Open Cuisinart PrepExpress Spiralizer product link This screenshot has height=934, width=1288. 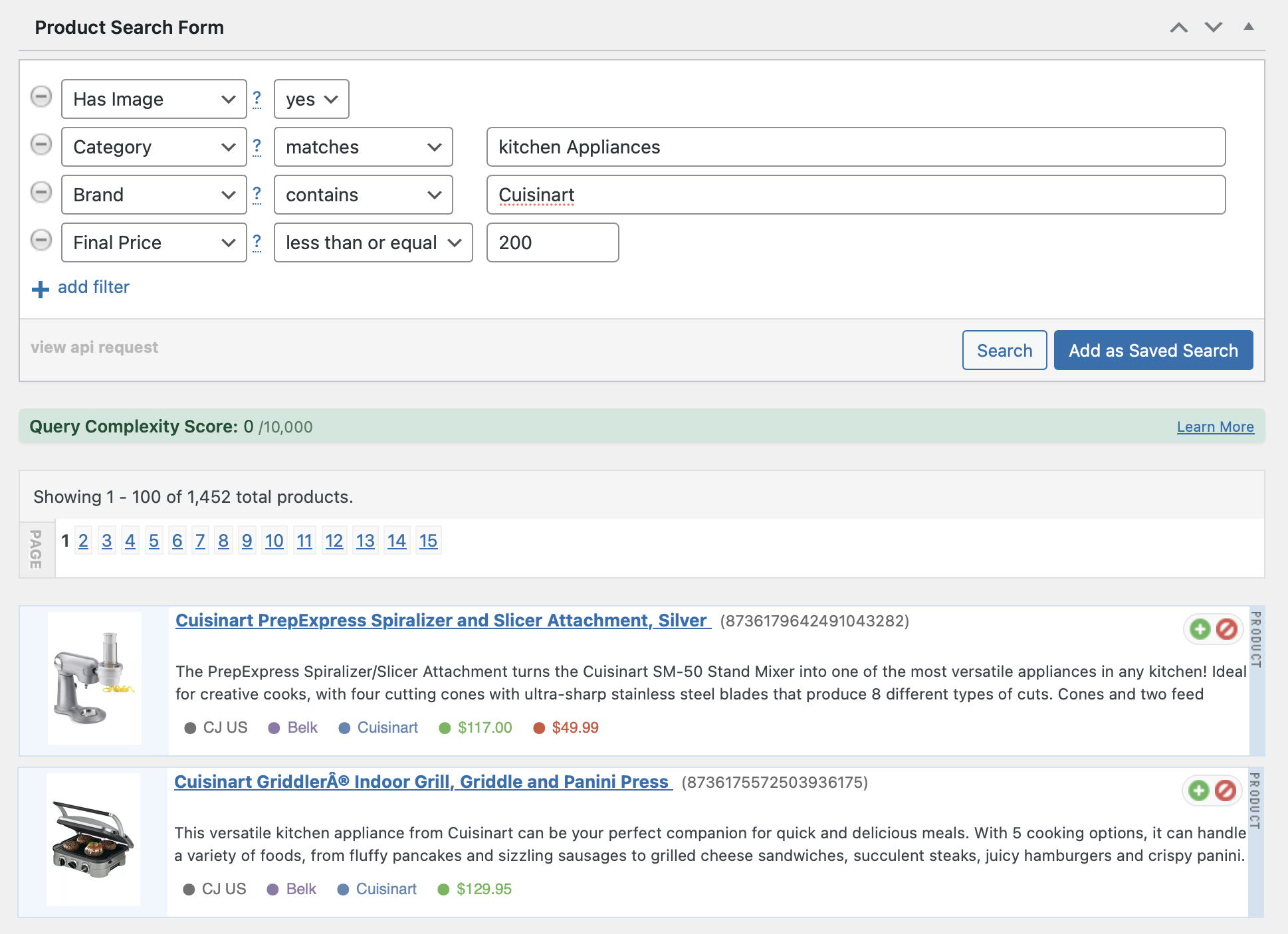[443, 620]
